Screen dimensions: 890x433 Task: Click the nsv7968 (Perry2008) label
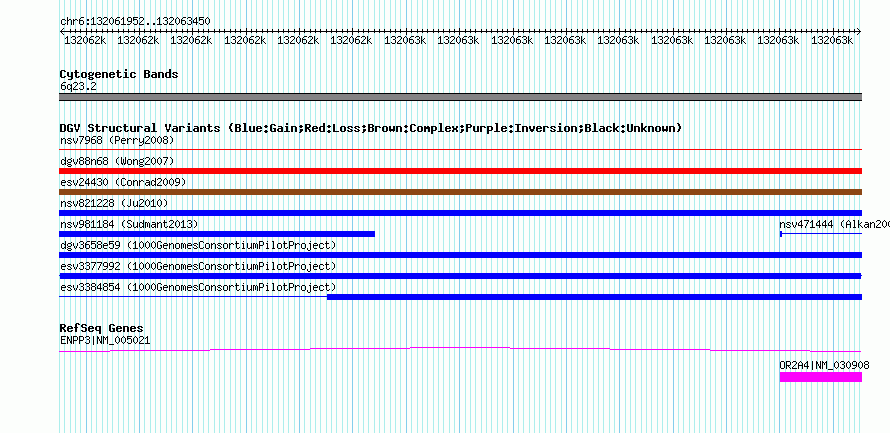pyautogui.click(x=116, y=140)
